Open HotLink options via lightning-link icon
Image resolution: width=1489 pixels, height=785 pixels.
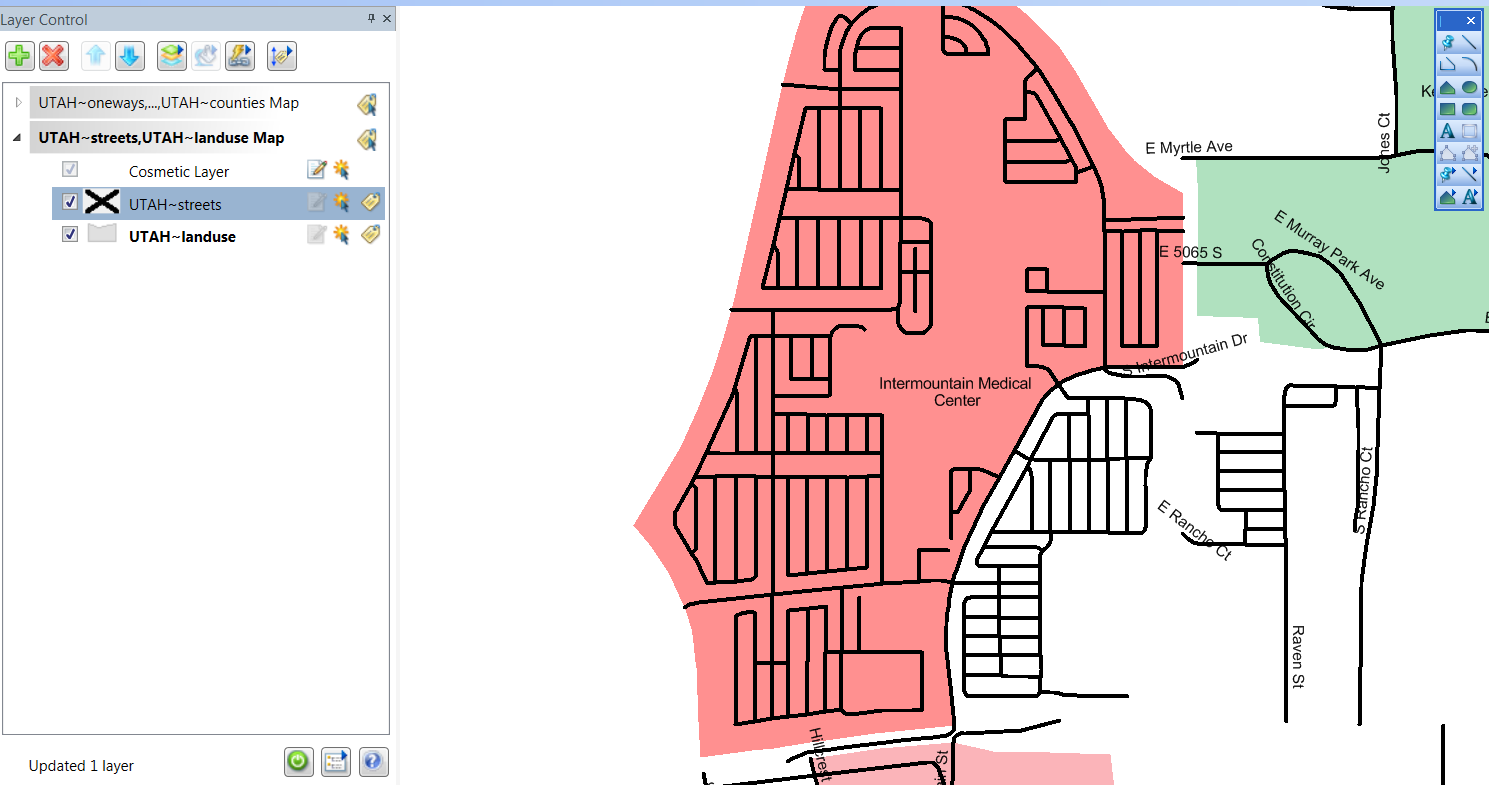coord(240,56)
